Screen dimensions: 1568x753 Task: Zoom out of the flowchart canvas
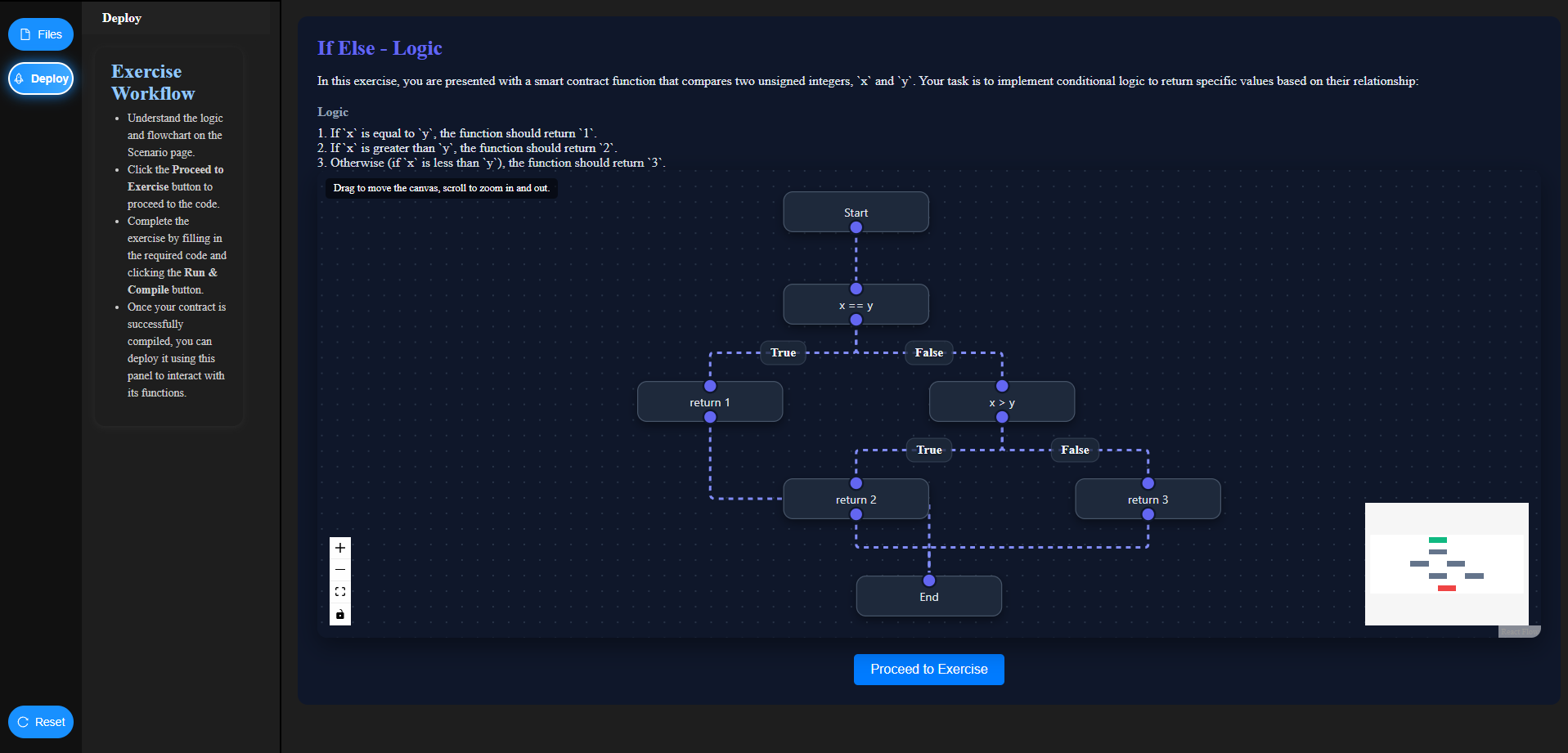[x=340, y=569]
